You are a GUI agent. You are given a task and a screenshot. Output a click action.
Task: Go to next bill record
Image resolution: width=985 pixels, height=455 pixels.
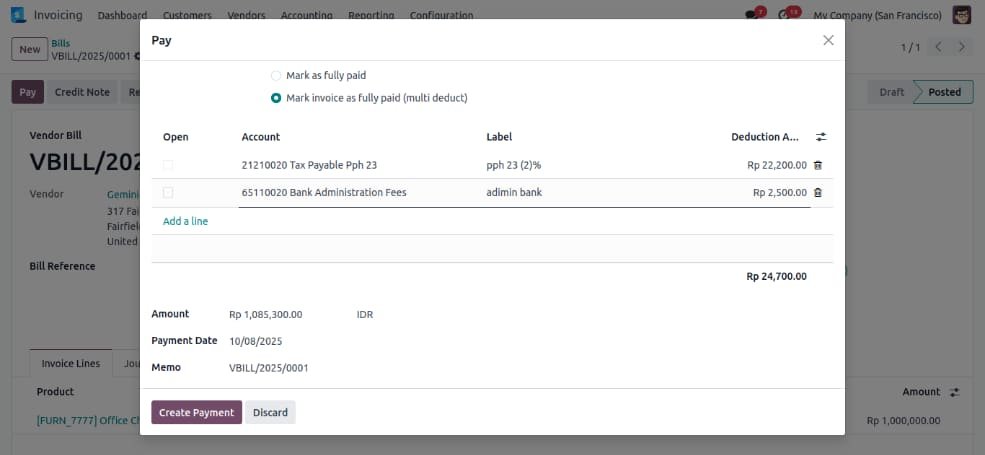click(961, 48)
